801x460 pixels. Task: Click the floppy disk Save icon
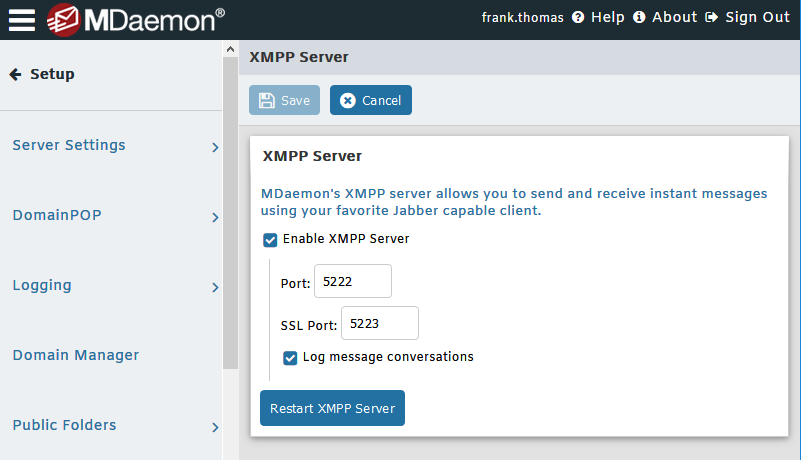pos(267,100)
